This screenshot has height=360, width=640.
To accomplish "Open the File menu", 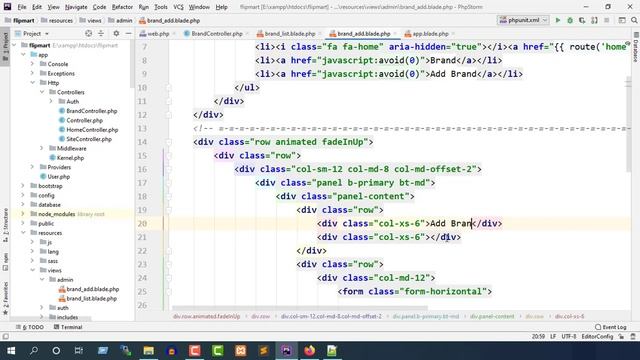I will [x=22, y=7].
